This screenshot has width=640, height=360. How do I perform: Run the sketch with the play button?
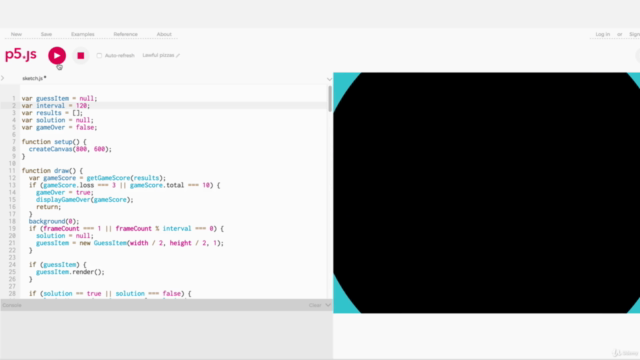[57, 56]
